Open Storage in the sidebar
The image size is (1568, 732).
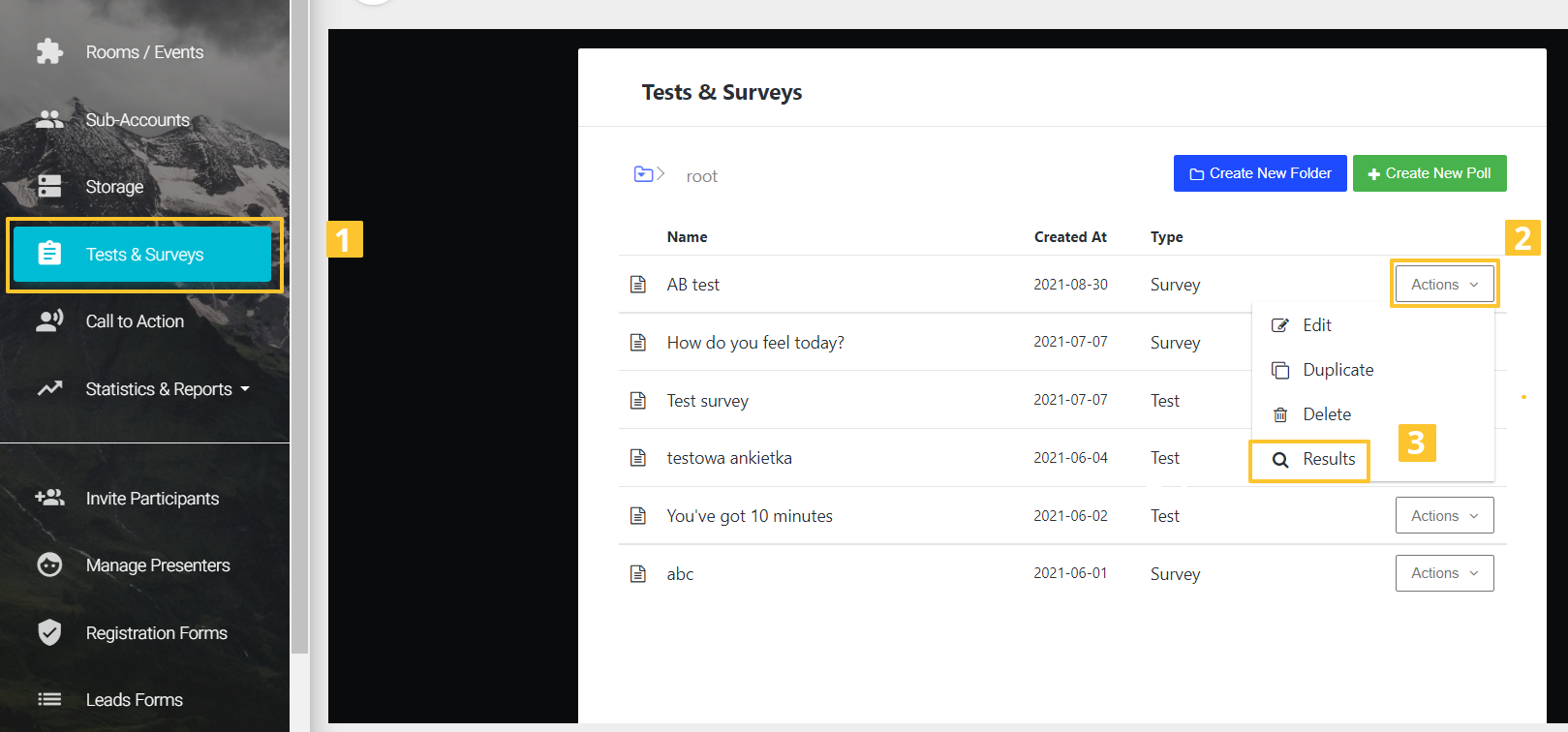tap(114, 187)
